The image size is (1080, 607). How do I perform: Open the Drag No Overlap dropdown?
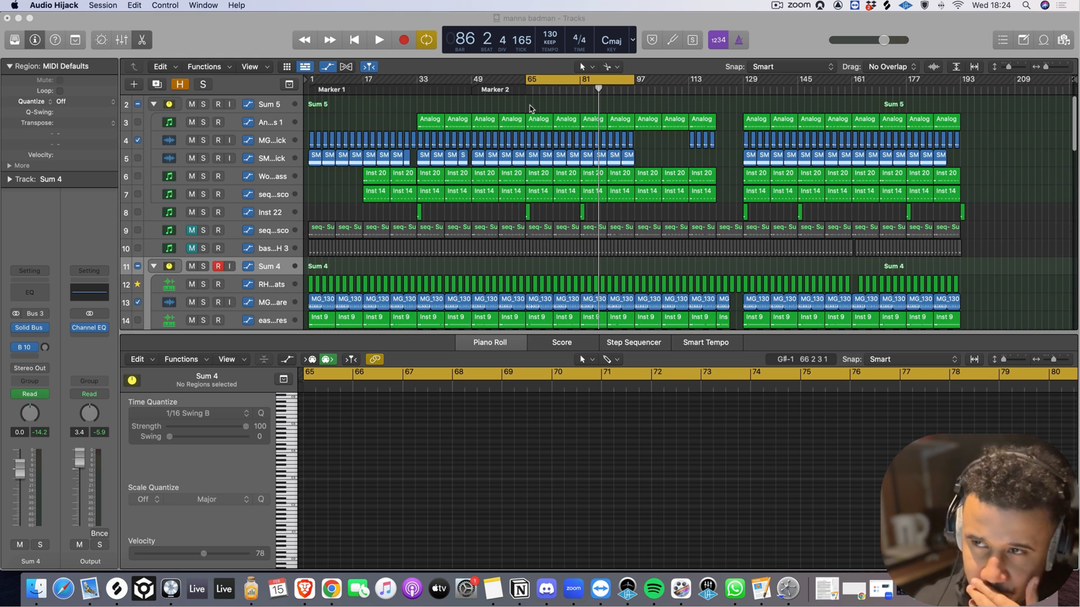[x=892, y=67]
